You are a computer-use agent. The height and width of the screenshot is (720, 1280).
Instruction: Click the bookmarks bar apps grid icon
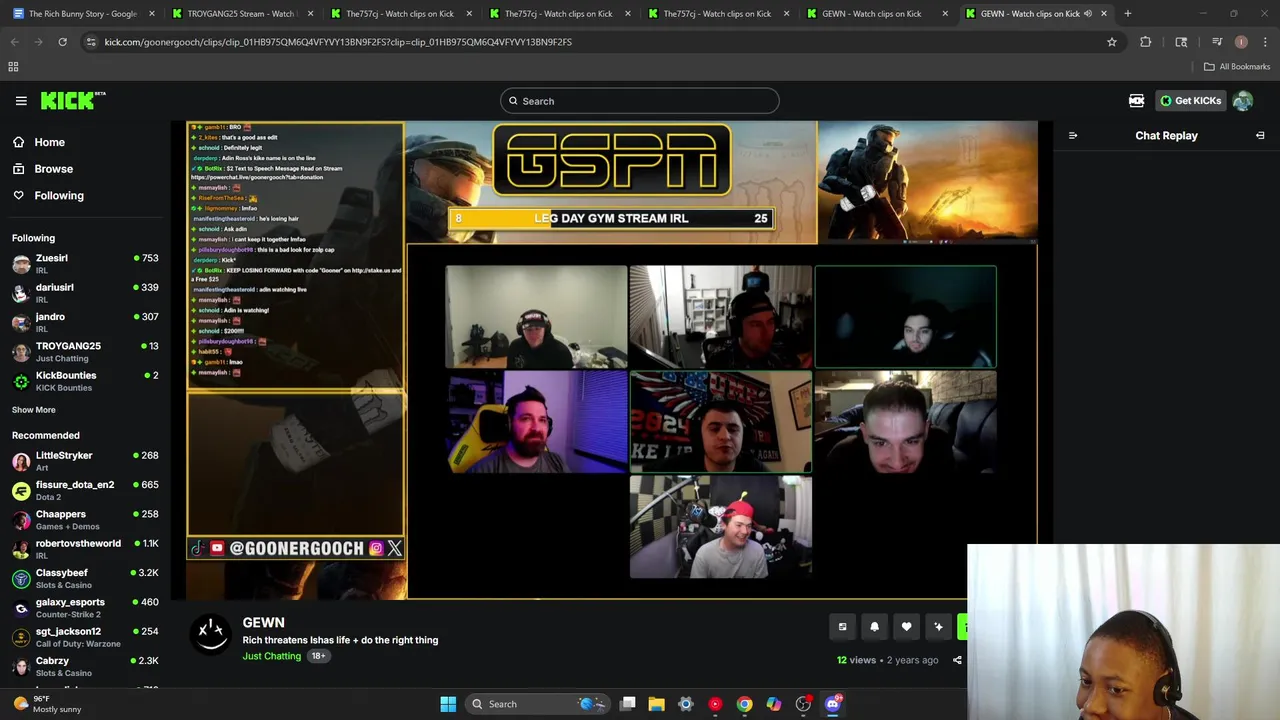click(13, 67)
